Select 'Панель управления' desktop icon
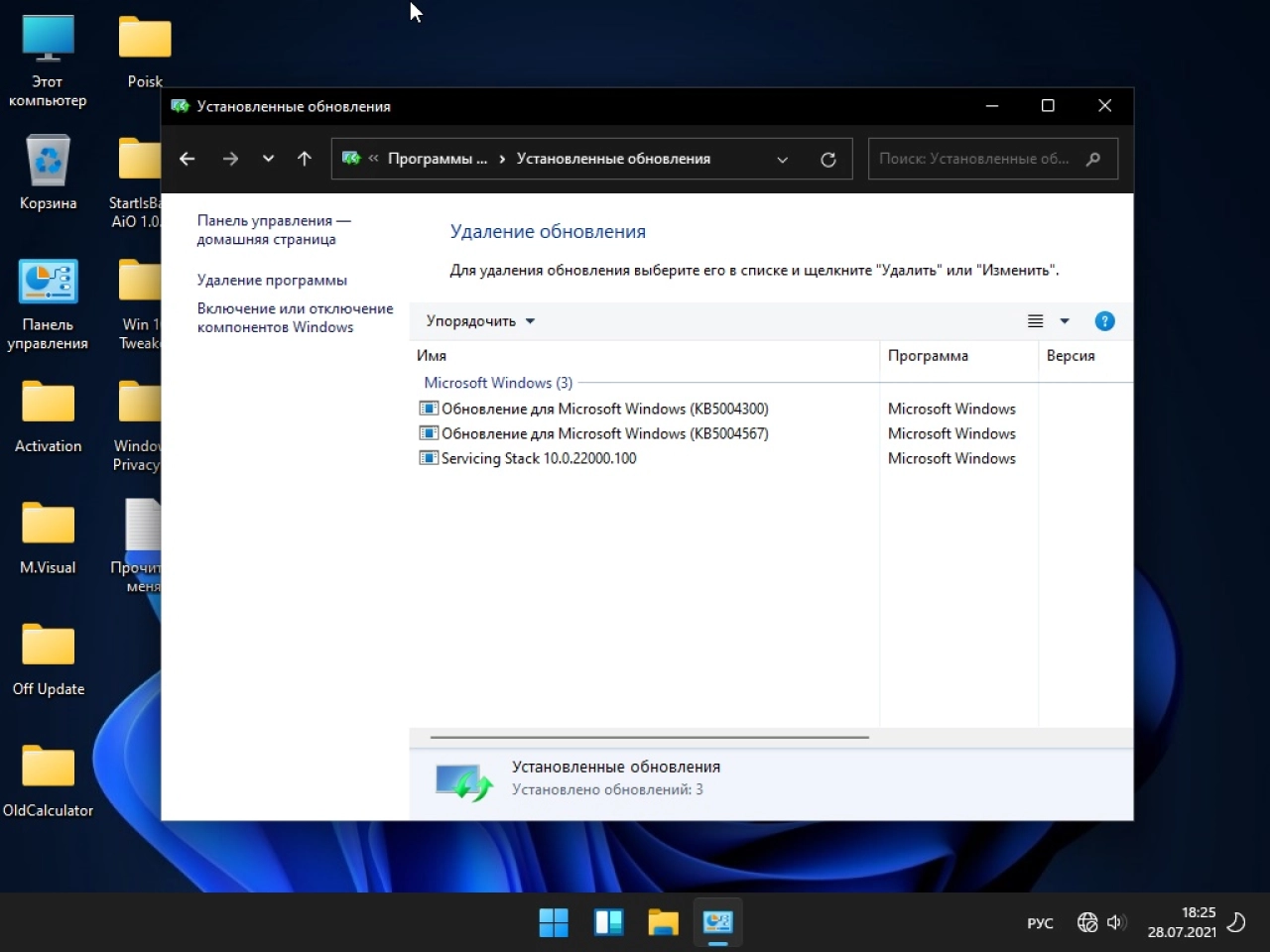 click(48, 304)
